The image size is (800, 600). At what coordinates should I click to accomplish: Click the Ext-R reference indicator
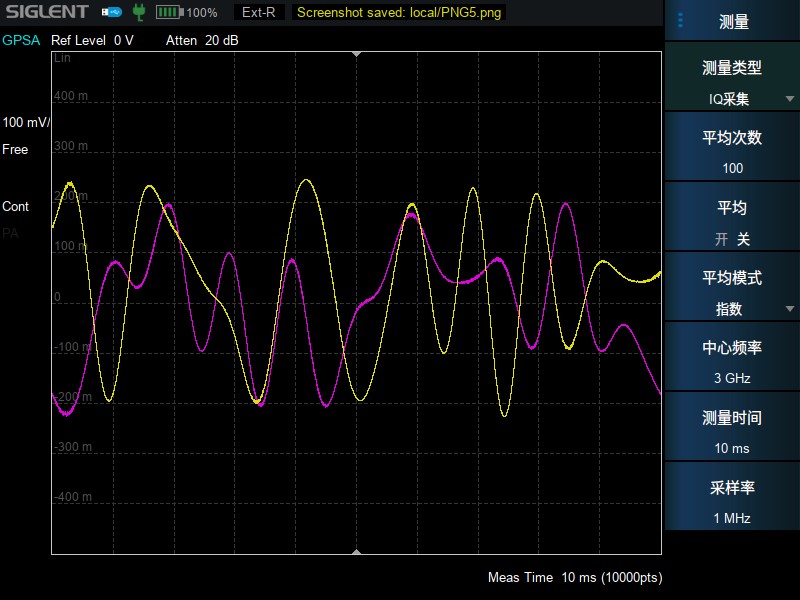pos(259,12)
